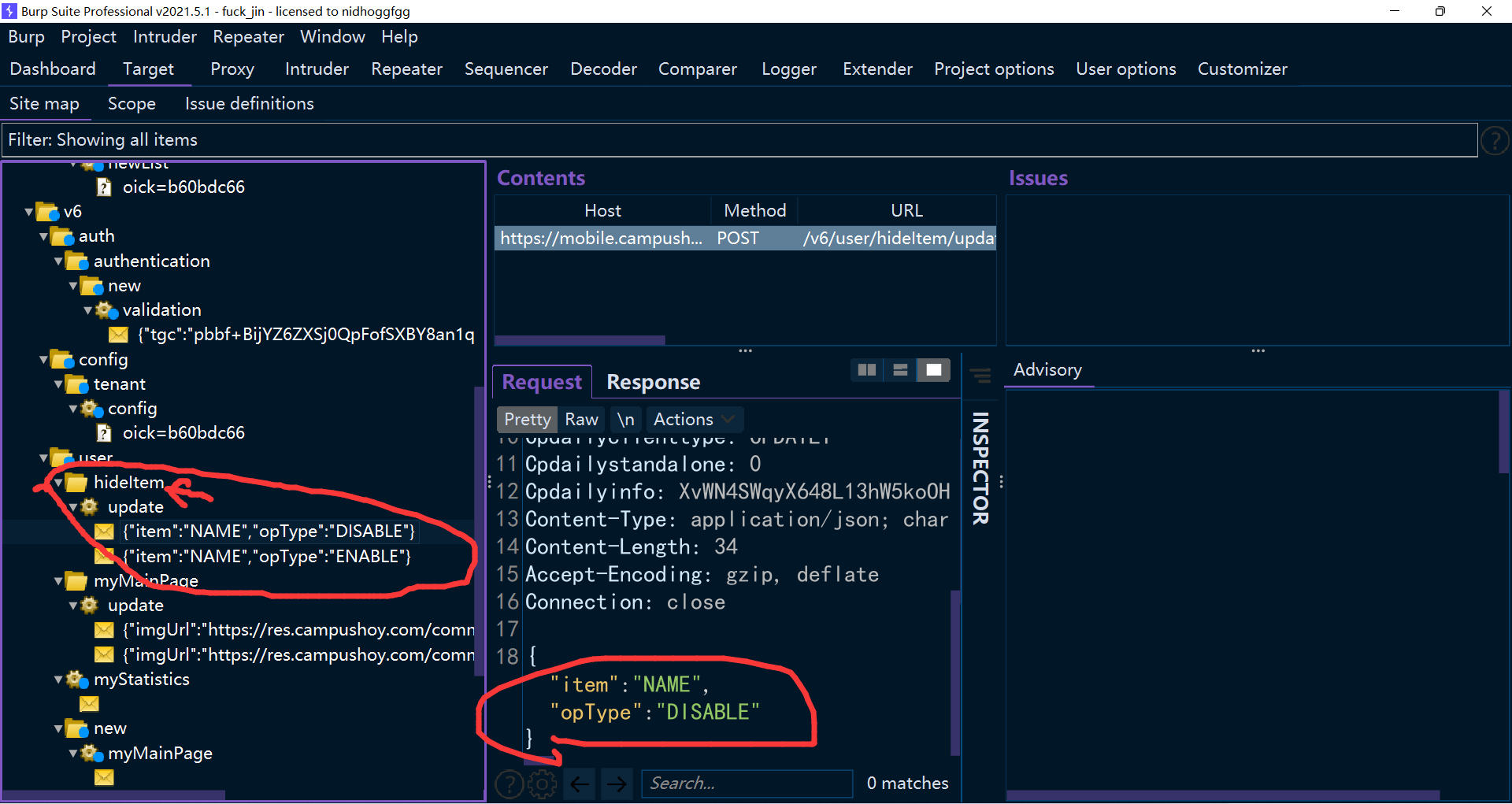Click the contents table horizontal scrollbar
The image size is (1512, 804).
point(580,340)
